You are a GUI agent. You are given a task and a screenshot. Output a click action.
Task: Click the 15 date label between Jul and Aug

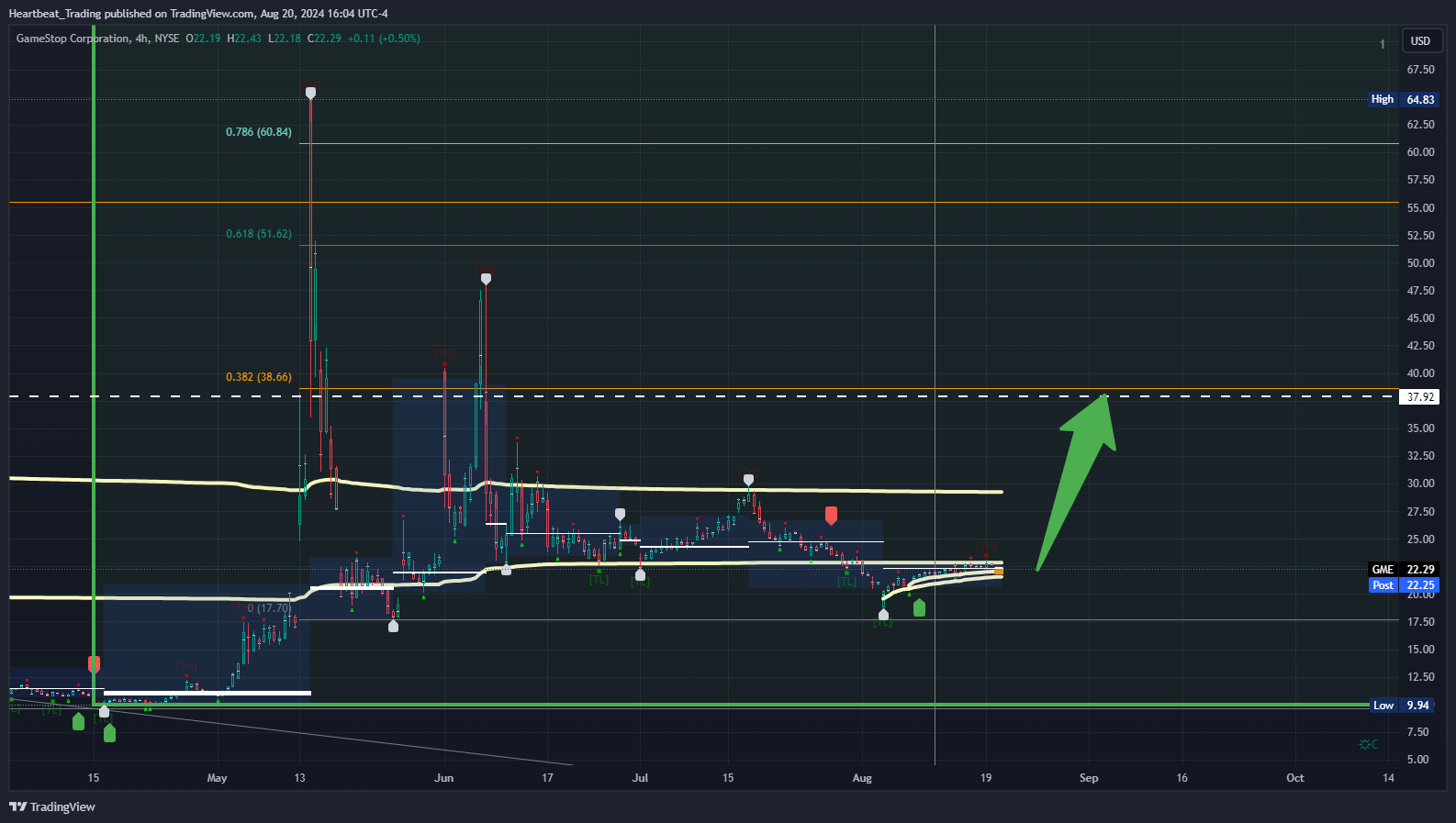(x=728, y=778)
